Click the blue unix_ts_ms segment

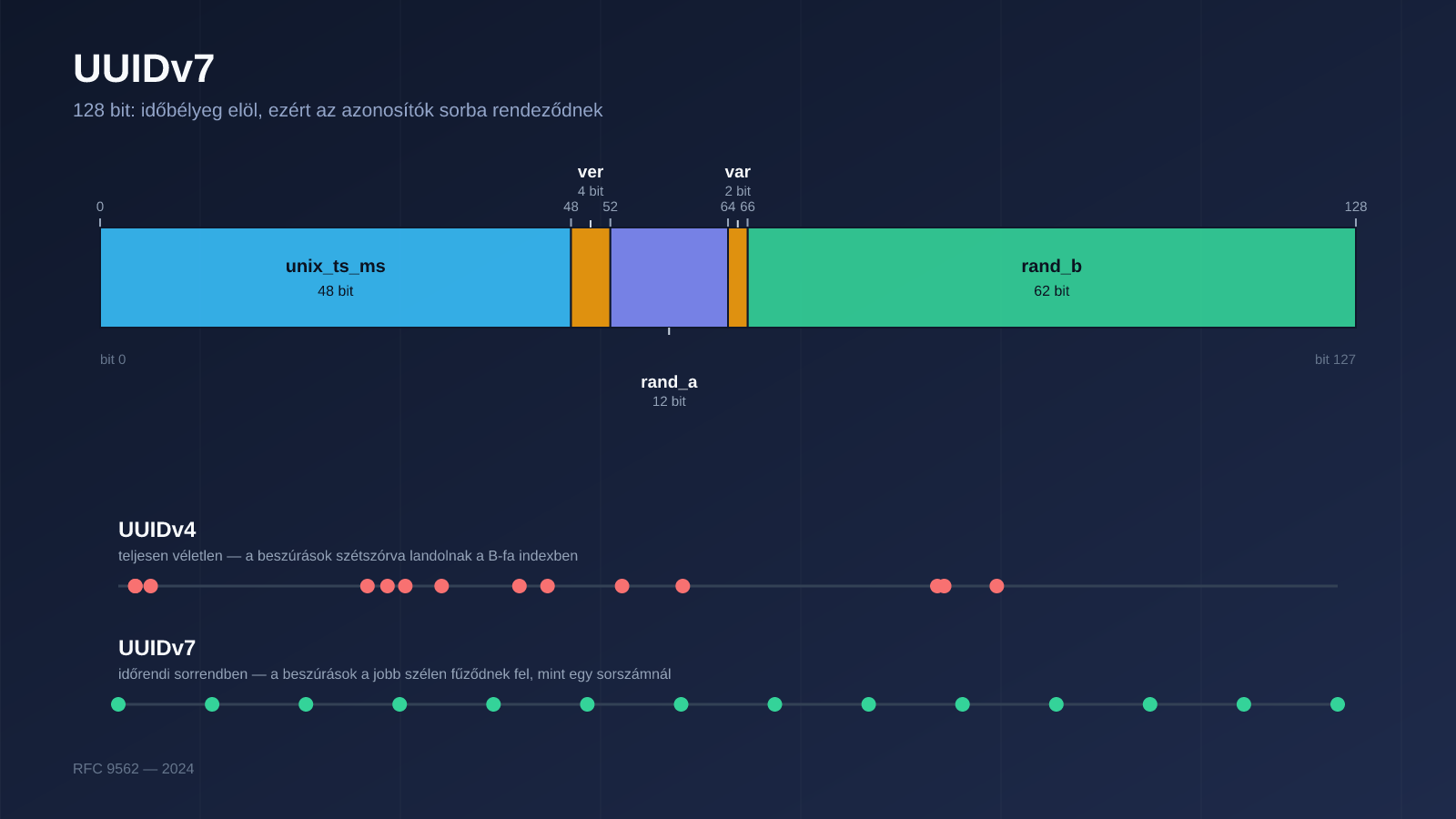click(335, 278)
